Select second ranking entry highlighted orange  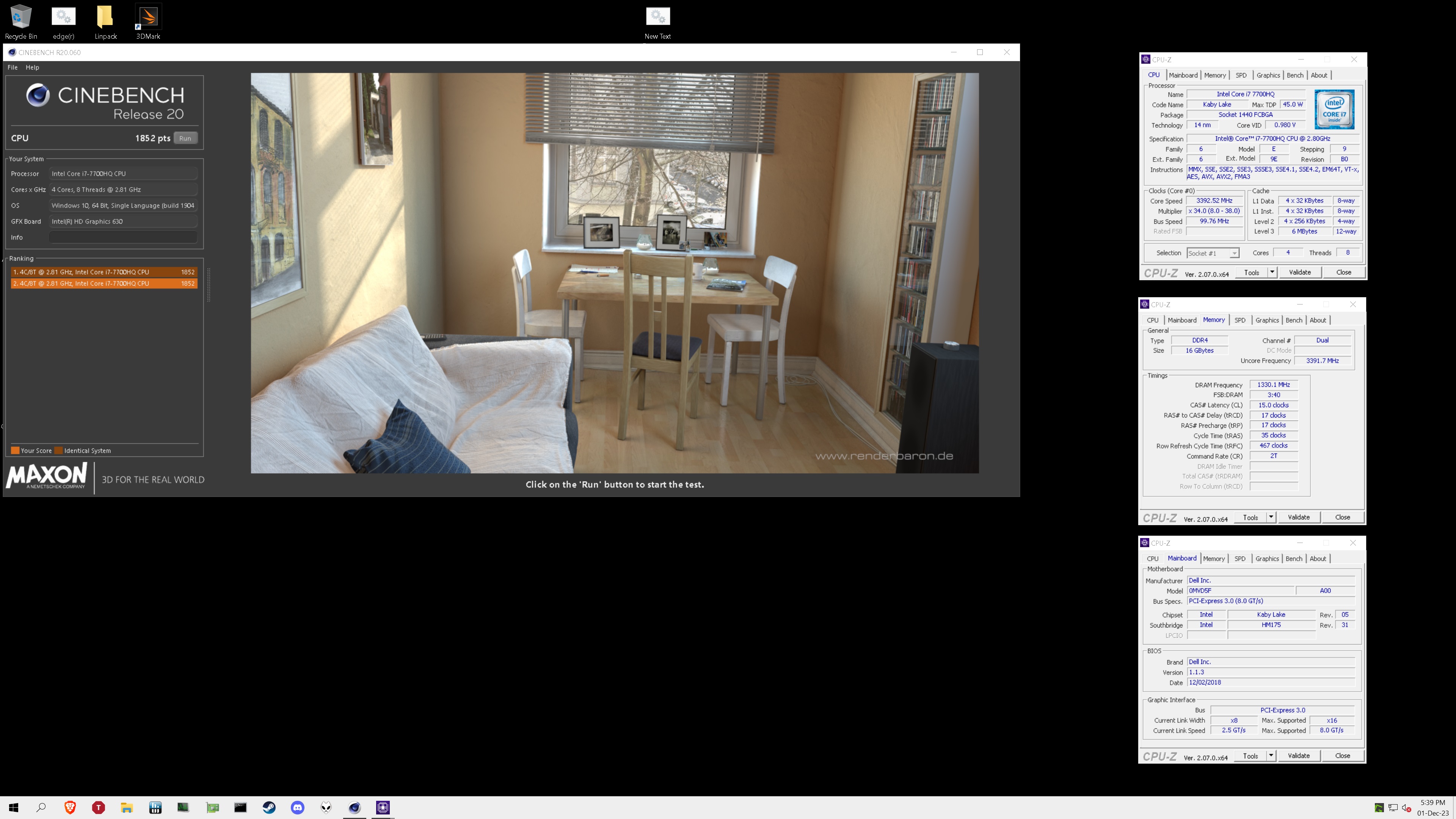tap(104, 283)
